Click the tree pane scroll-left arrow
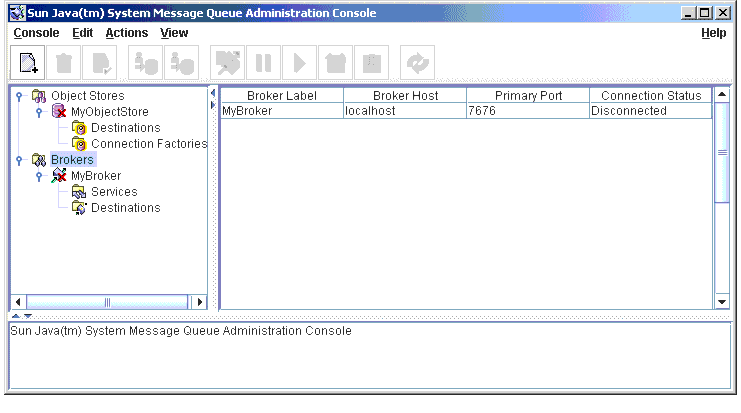The image size is (741, 413). [18, 302]
